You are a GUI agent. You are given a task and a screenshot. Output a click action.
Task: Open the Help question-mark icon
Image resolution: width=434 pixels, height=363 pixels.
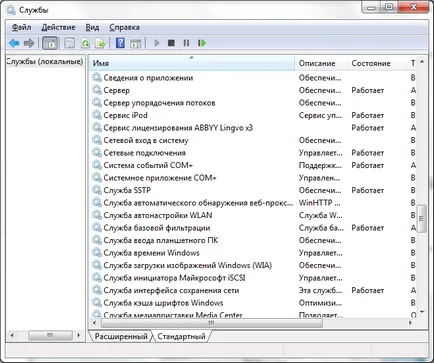coord(120,43)
